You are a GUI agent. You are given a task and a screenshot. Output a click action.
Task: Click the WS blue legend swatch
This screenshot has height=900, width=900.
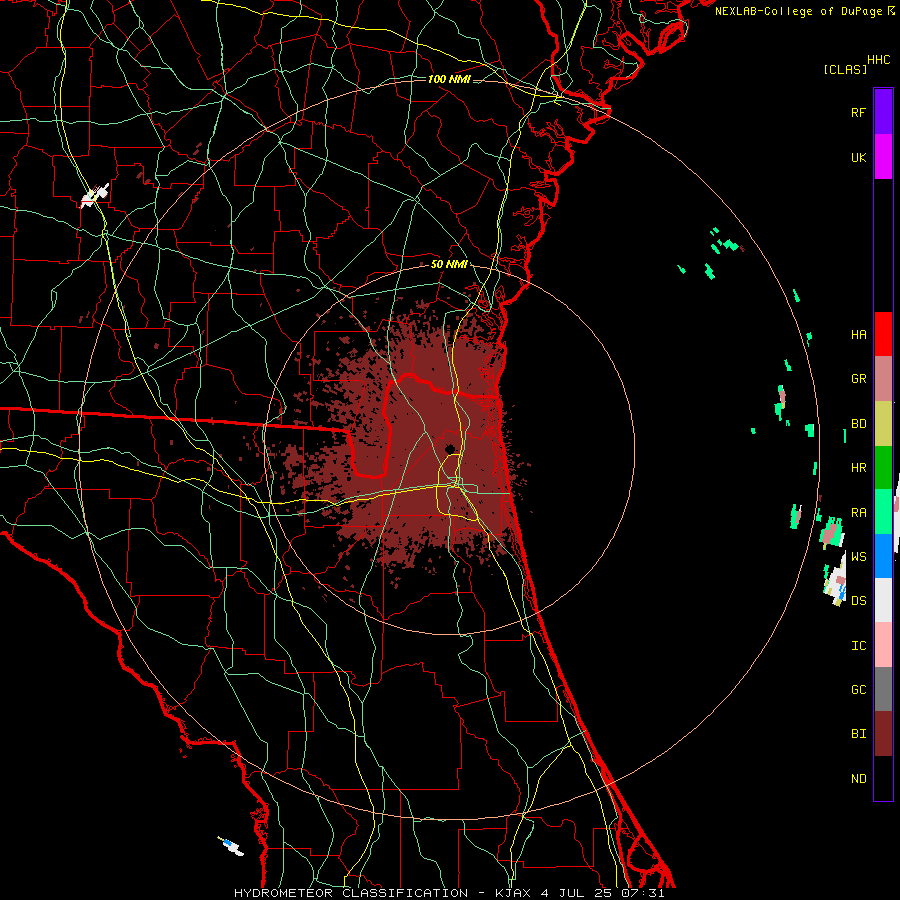coord(883,556)
